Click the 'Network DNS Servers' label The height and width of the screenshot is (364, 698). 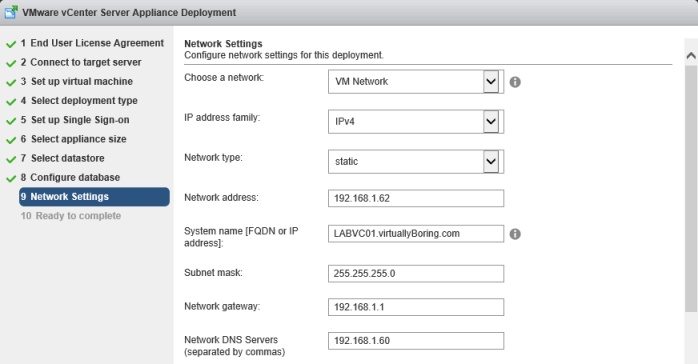coord(231,340)
